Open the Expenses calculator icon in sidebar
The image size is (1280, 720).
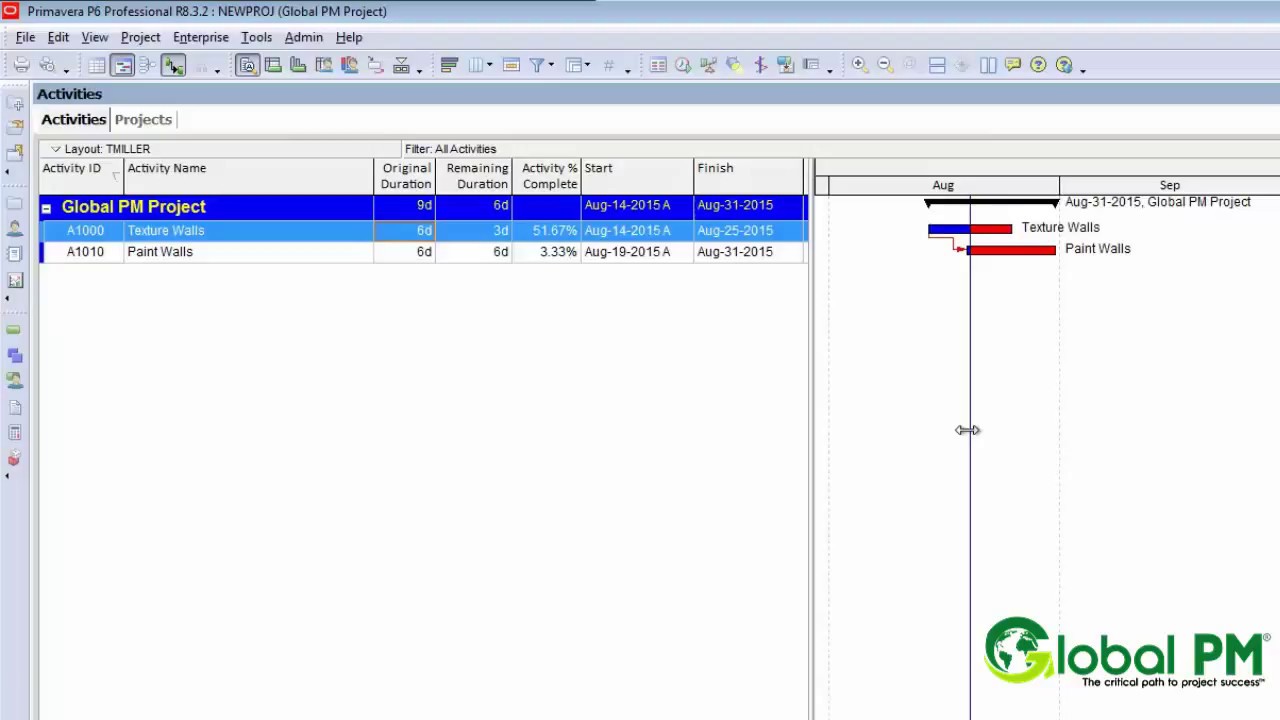click(15, 433)
